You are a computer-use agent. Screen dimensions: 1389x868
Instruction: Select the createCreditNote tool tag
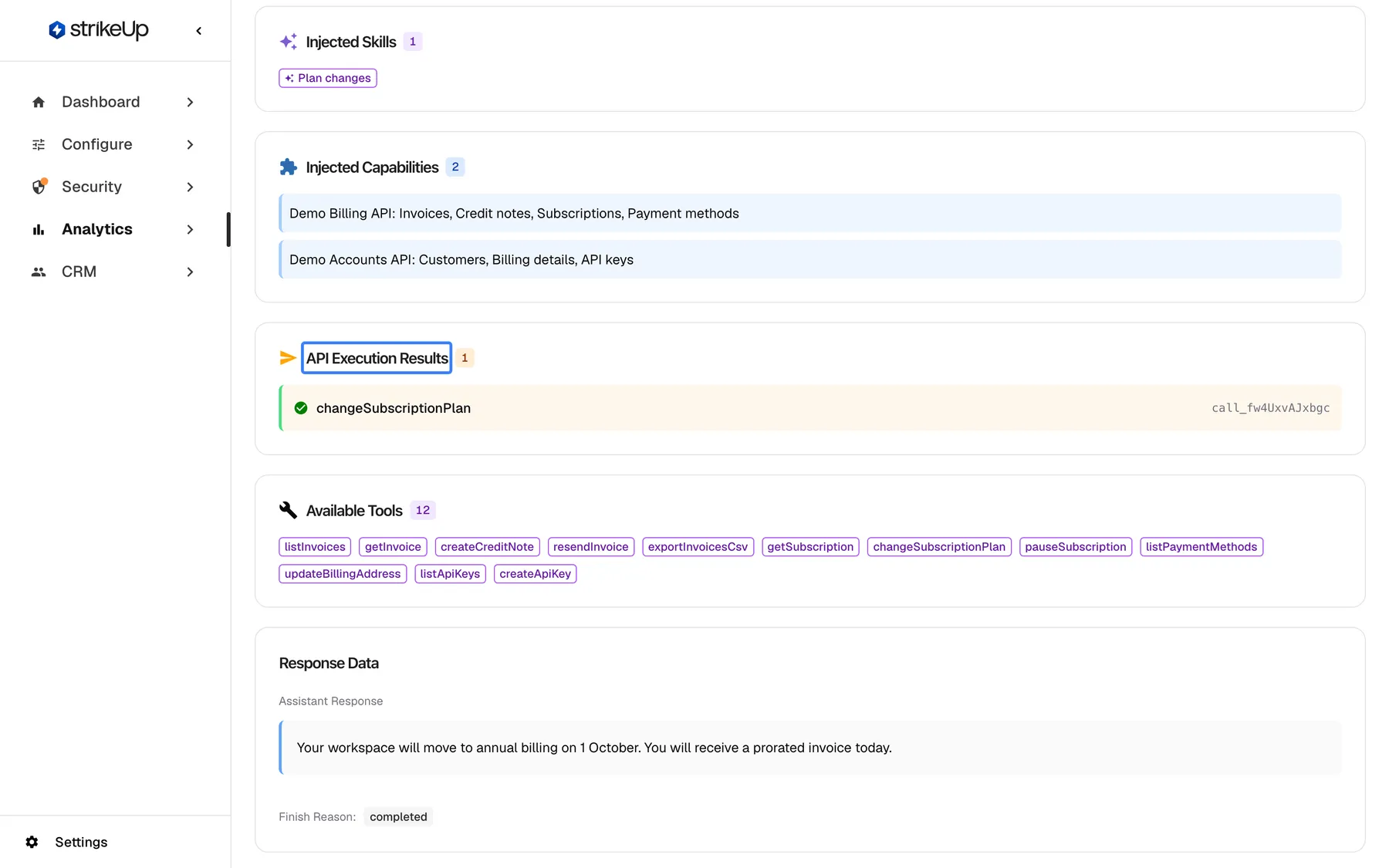(x=487, y=547)
